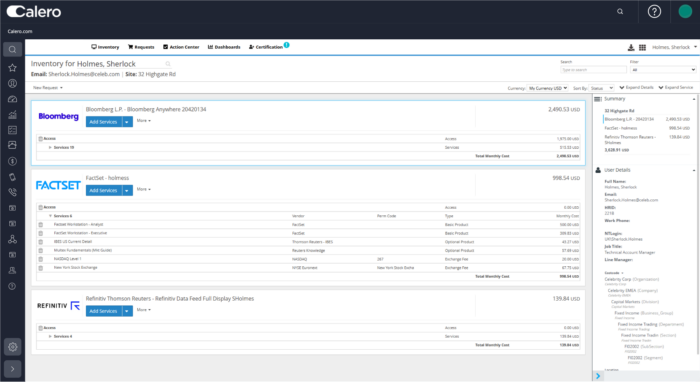The image size is (700, 382).
Task: Click the FactSet logo
Action: pos(58,185)
